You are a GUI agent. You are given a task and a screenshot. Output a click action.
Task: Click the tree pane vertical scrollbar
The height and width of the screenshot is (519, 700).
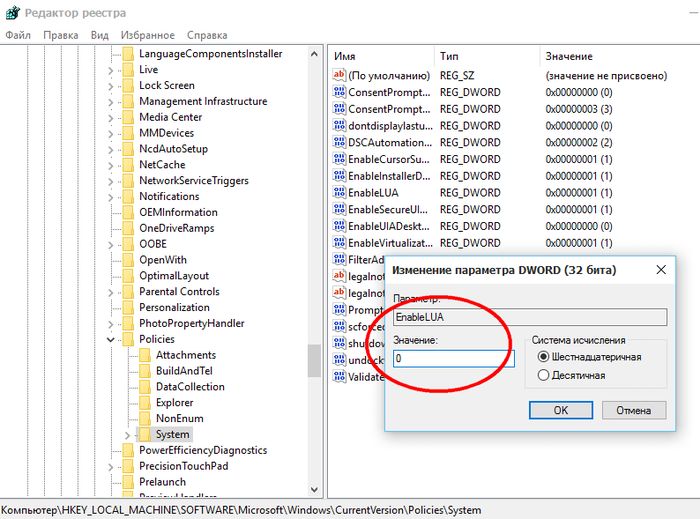click(315, 360)
